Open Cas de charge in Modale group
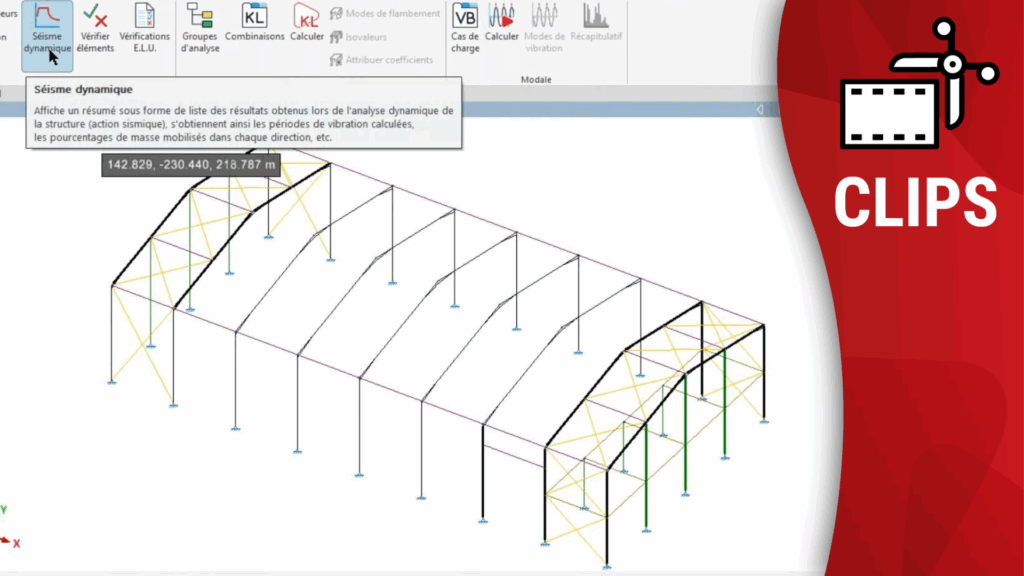This screenshot has width=1024, height=576. click(x=464, y=28)
